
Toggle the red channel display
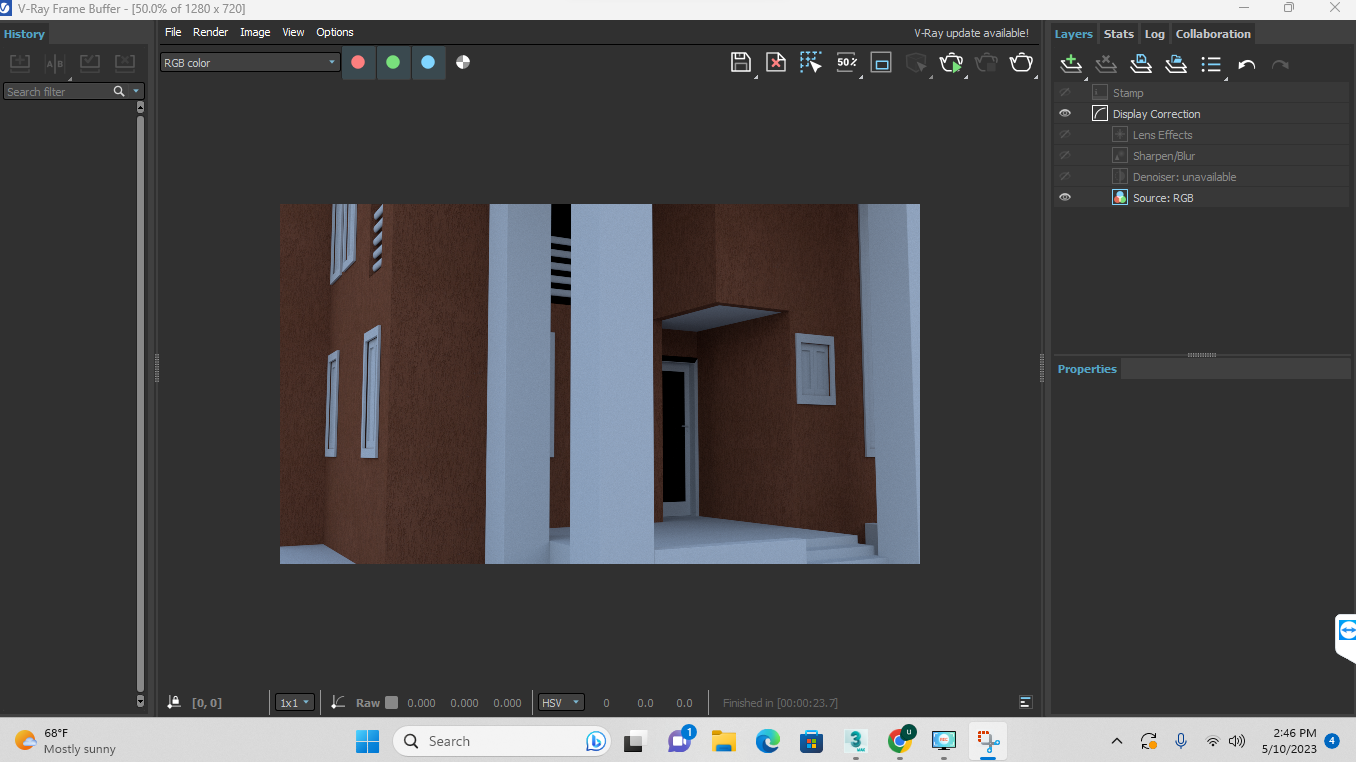pos(358,62)
